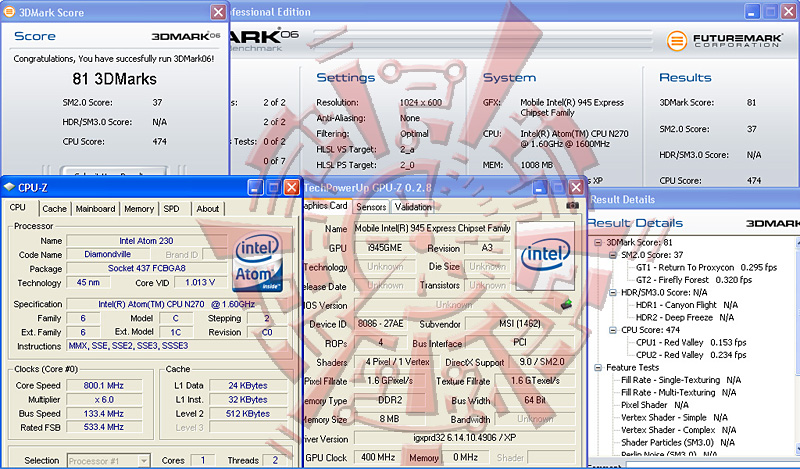Screen dimensions: 800x469
Task: Select Vertex Shader - Simple row
Action: 674,417
